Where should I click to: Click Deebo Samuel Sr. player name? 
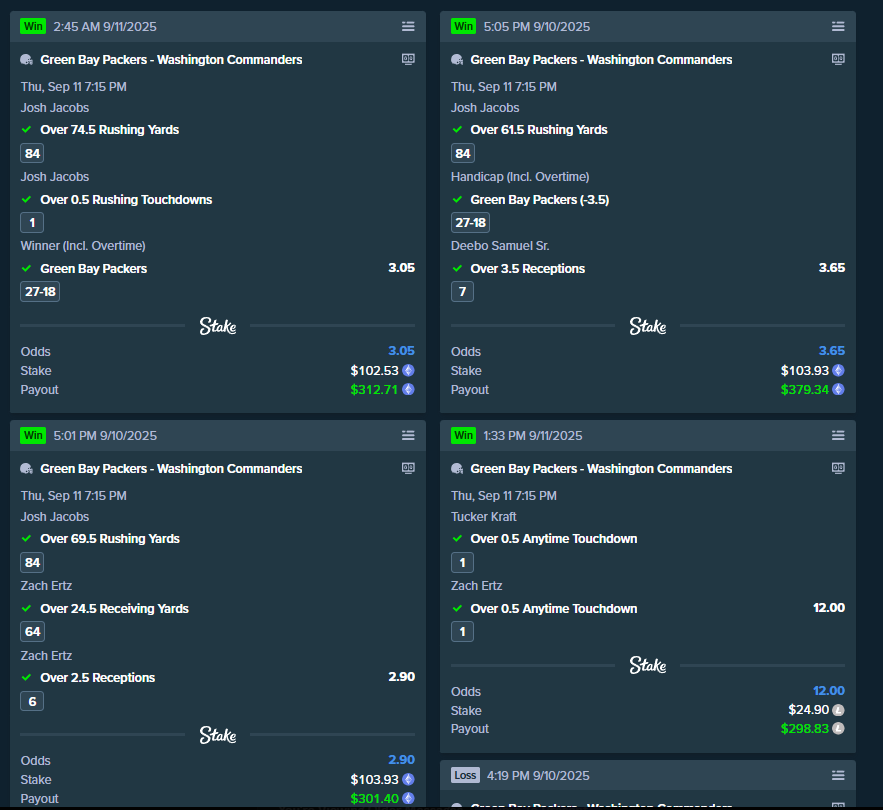(500, 246)
